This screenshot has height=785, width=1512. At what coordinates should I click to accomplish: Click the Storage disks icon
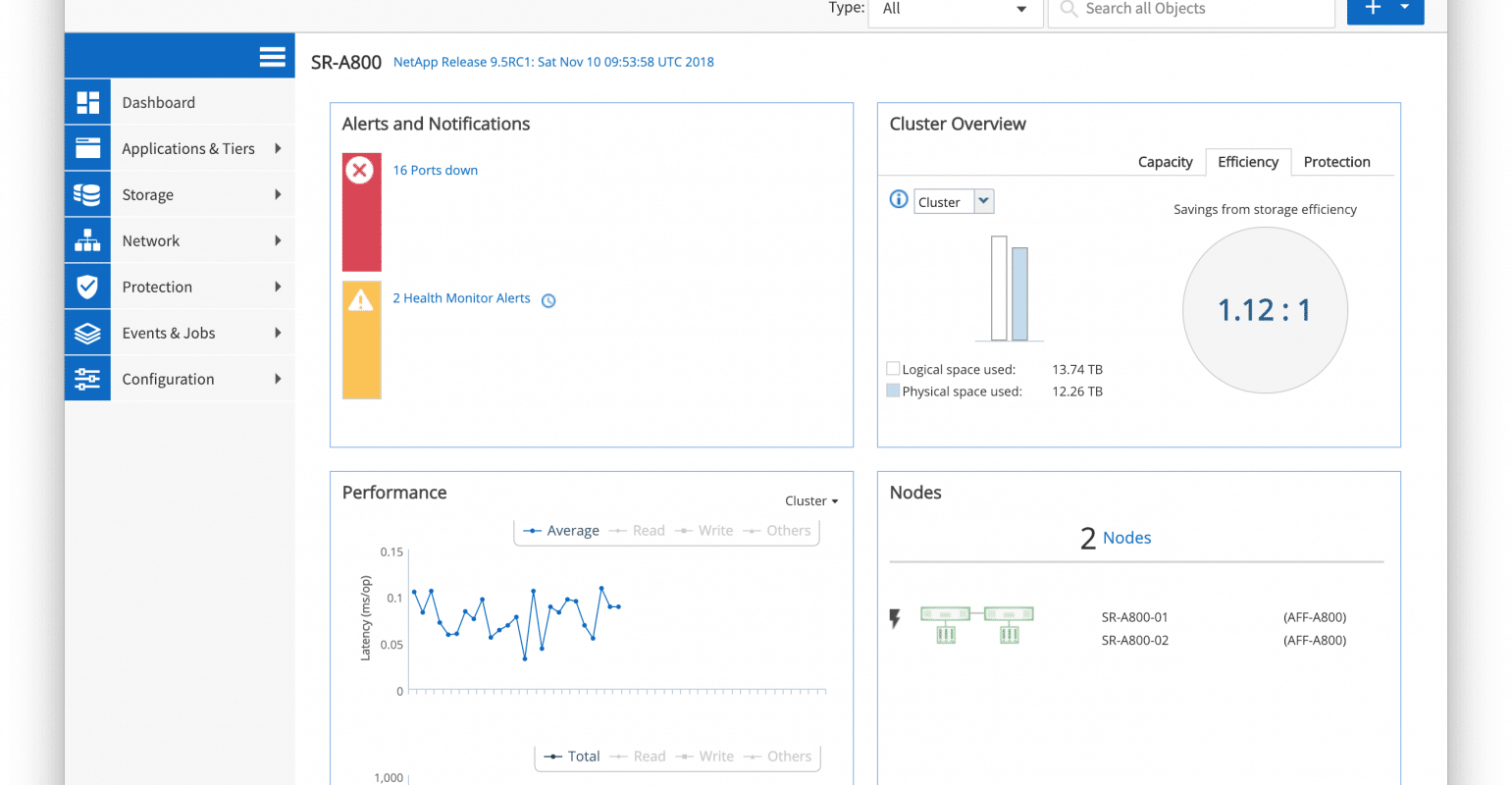pos(87,194)
